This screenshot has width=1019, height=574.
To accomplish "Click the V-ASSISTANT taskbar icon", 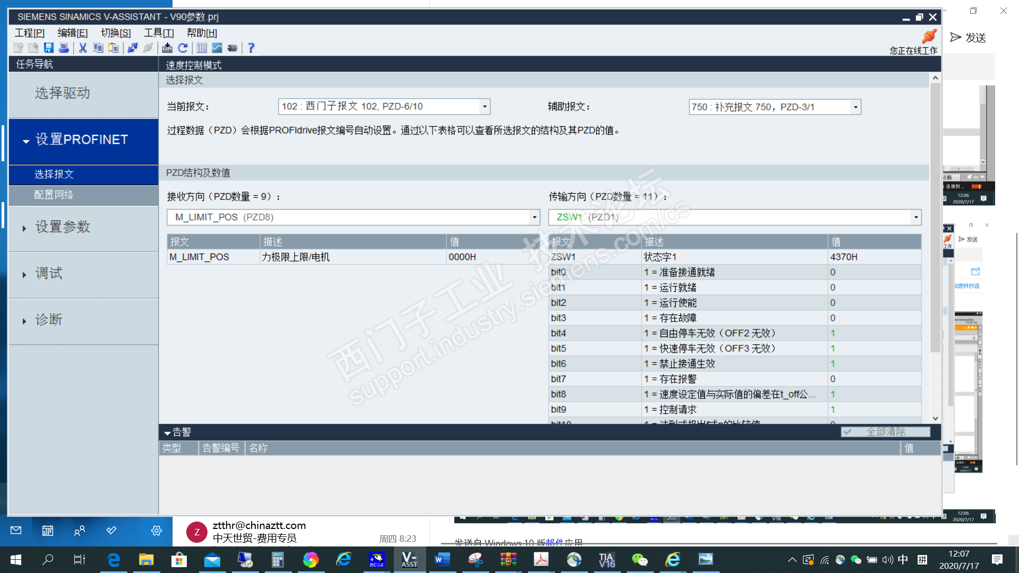I will click(409, 559).
